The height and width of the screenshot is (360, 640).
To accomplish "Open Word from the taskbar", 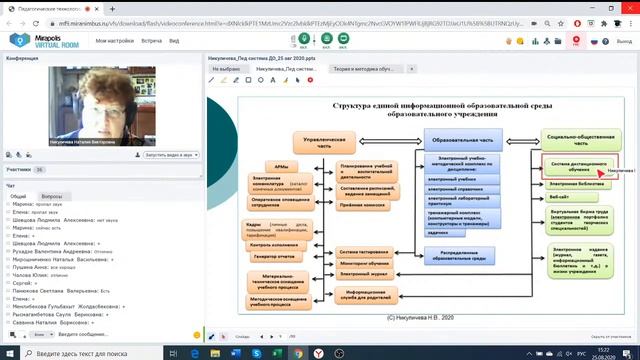I will point(236,353).
